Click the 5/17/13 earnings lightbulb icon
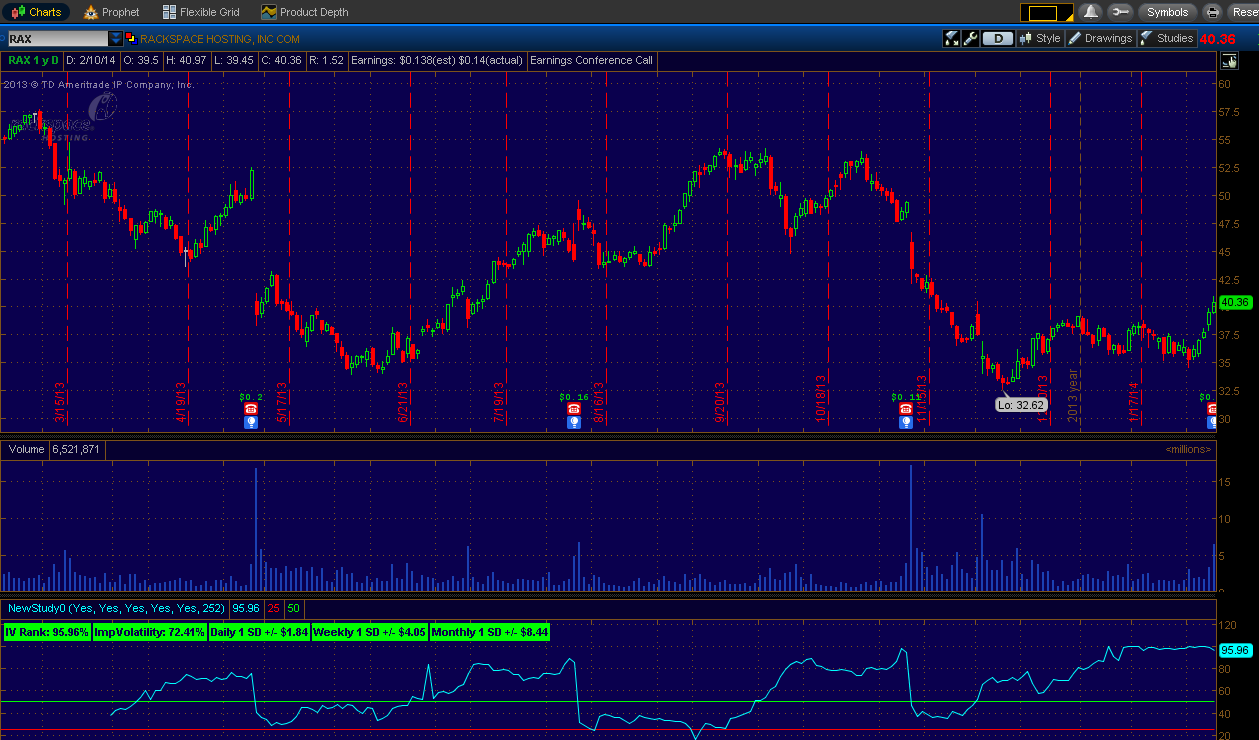Viewport: 1259px width, 740px height. [250, 422]
